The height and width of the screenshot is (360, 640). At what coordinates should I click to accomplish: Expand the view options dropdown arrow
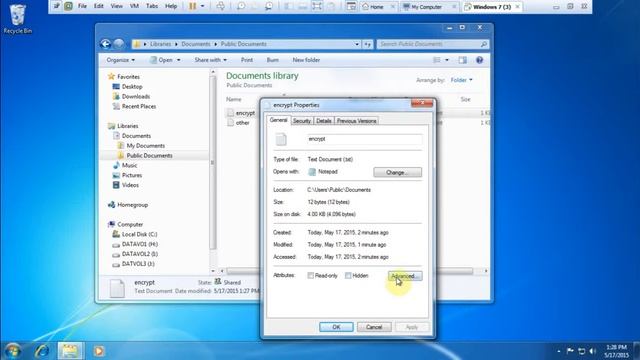coord(447,60)
